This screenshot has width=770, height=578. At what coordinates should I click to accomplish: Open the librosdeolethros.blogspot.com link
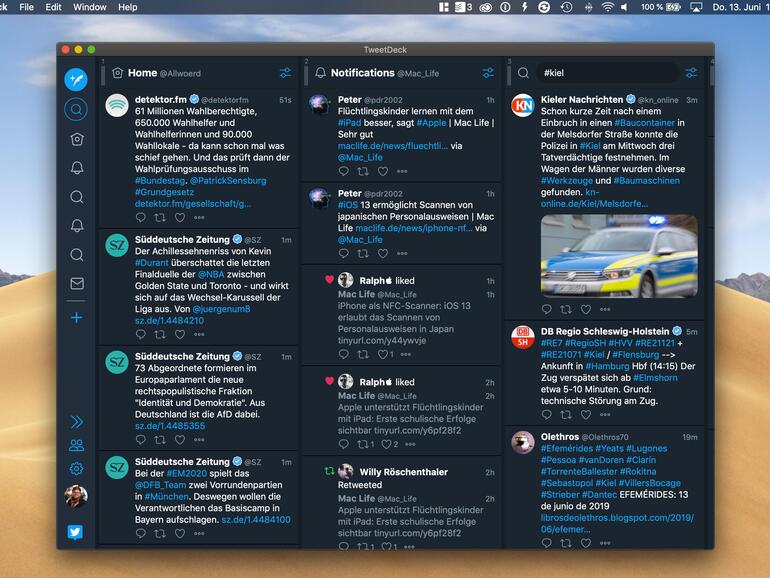(617, 523)
